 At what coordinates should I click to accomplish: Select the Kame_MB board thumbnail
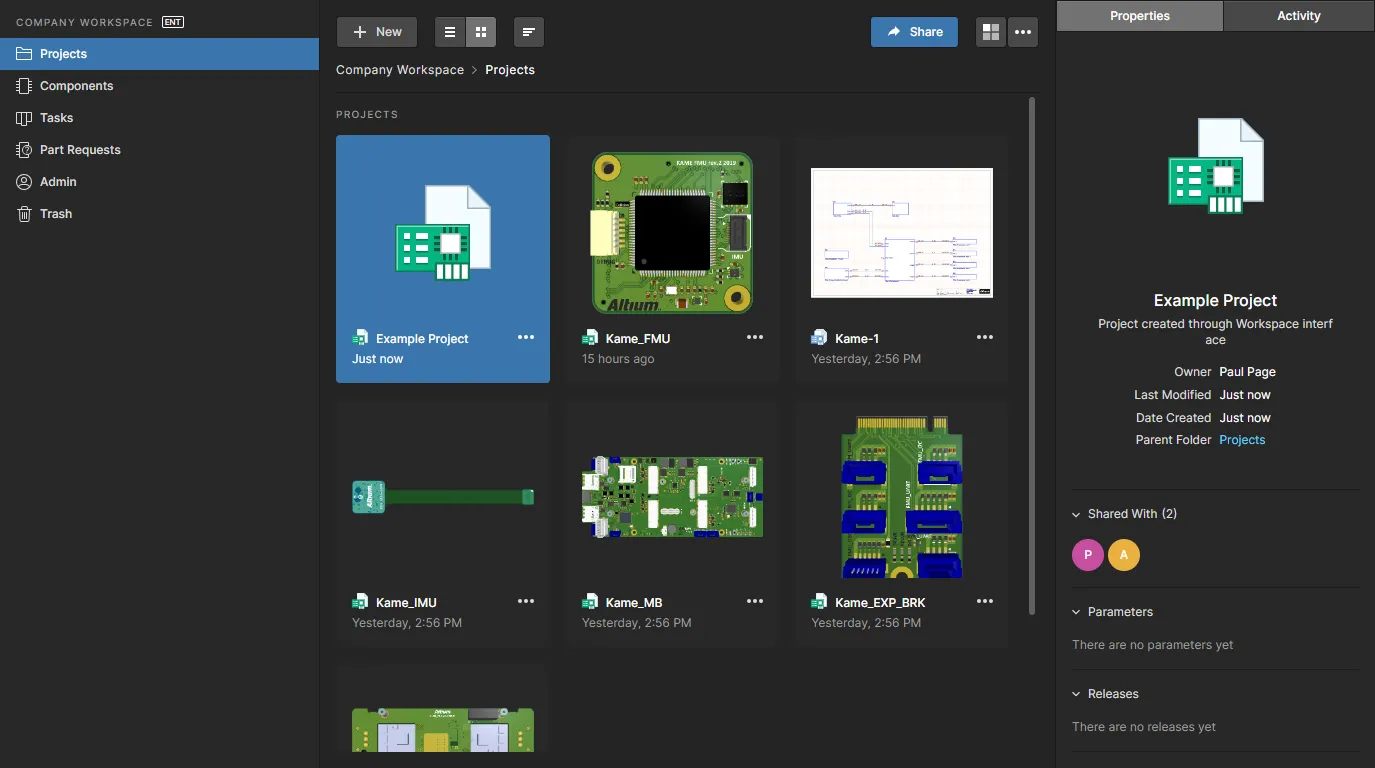(672, 497)
